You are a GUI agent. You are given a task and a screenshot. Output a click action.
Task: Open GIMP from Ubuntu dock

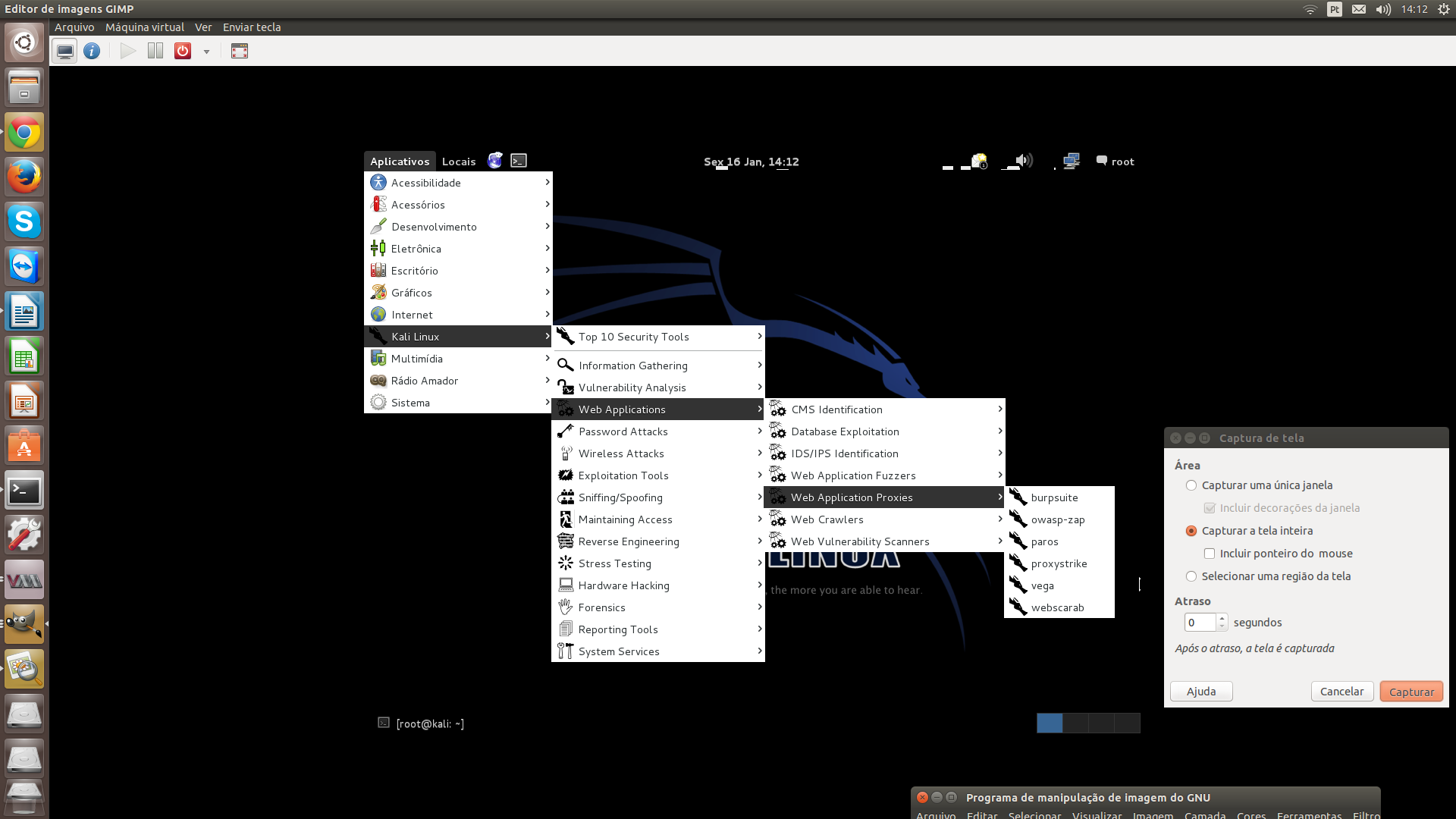pos(24,624)
